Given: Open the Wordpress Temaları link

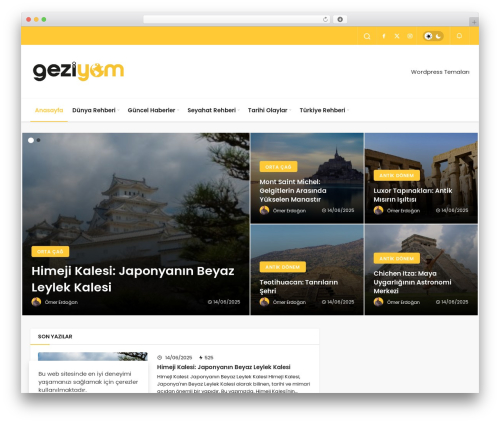Looking at the screenshot, I should point(440,72).
